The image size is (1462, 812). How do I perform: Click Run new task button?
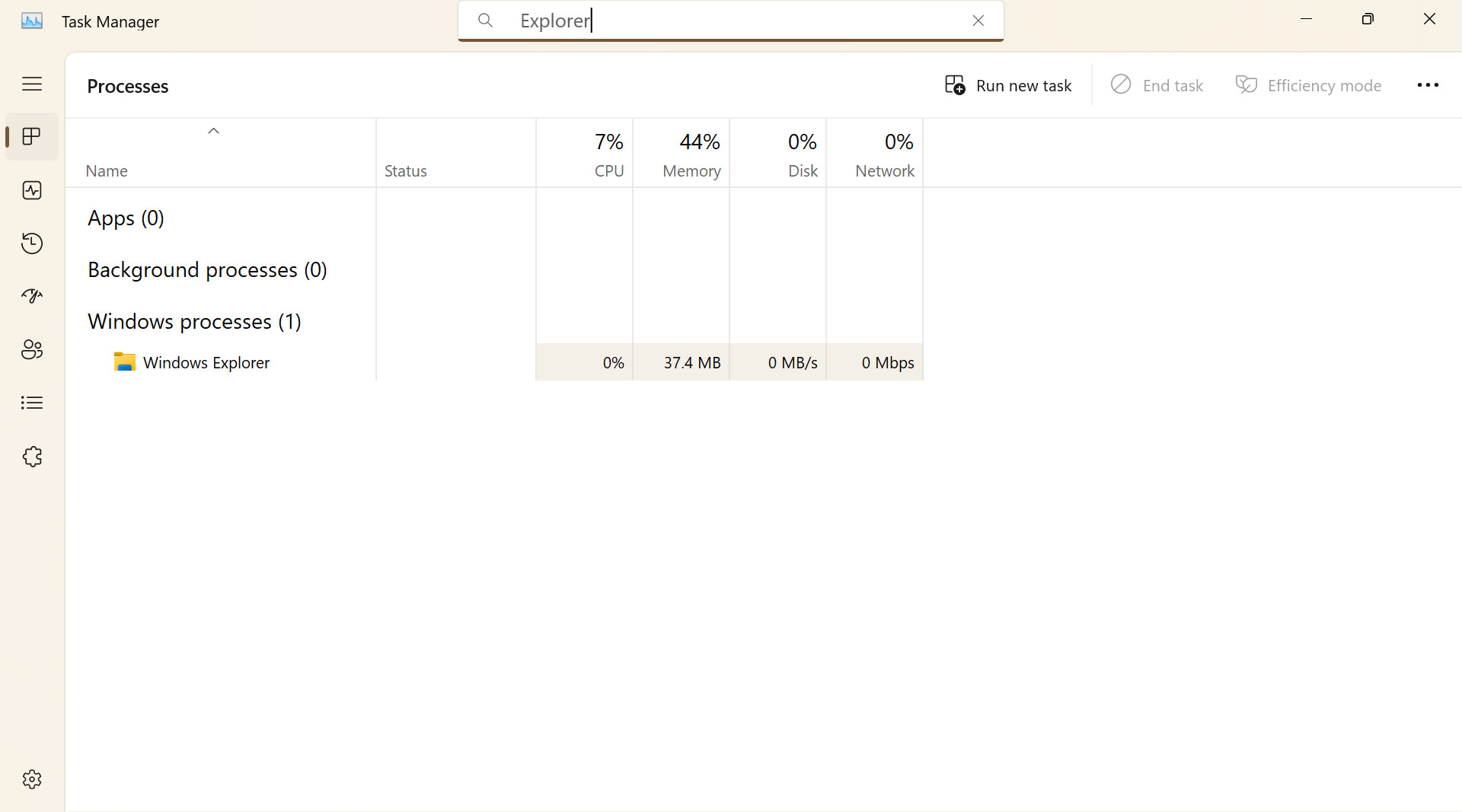pyautogui.click(x=1008, y=85)
